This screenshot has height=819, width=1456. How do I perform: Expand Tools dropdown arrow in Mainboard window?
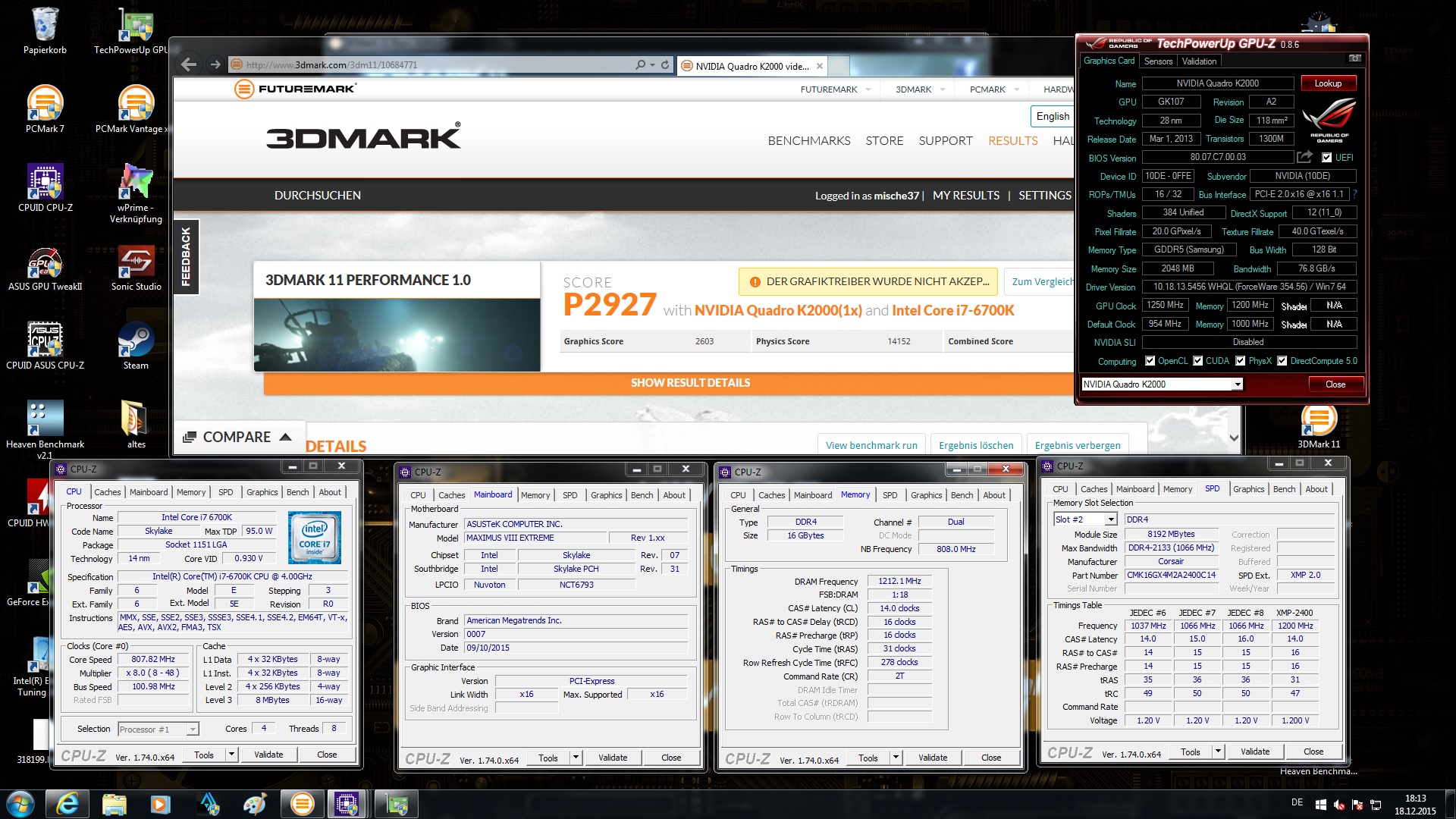pos(576,758)
